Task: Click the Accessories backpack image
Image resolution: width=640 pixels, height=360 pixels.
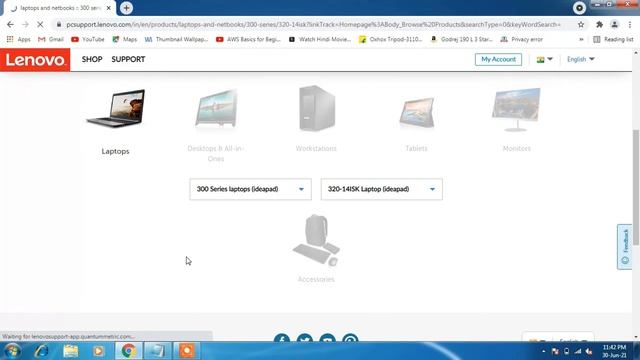Action: pos(316,240)
